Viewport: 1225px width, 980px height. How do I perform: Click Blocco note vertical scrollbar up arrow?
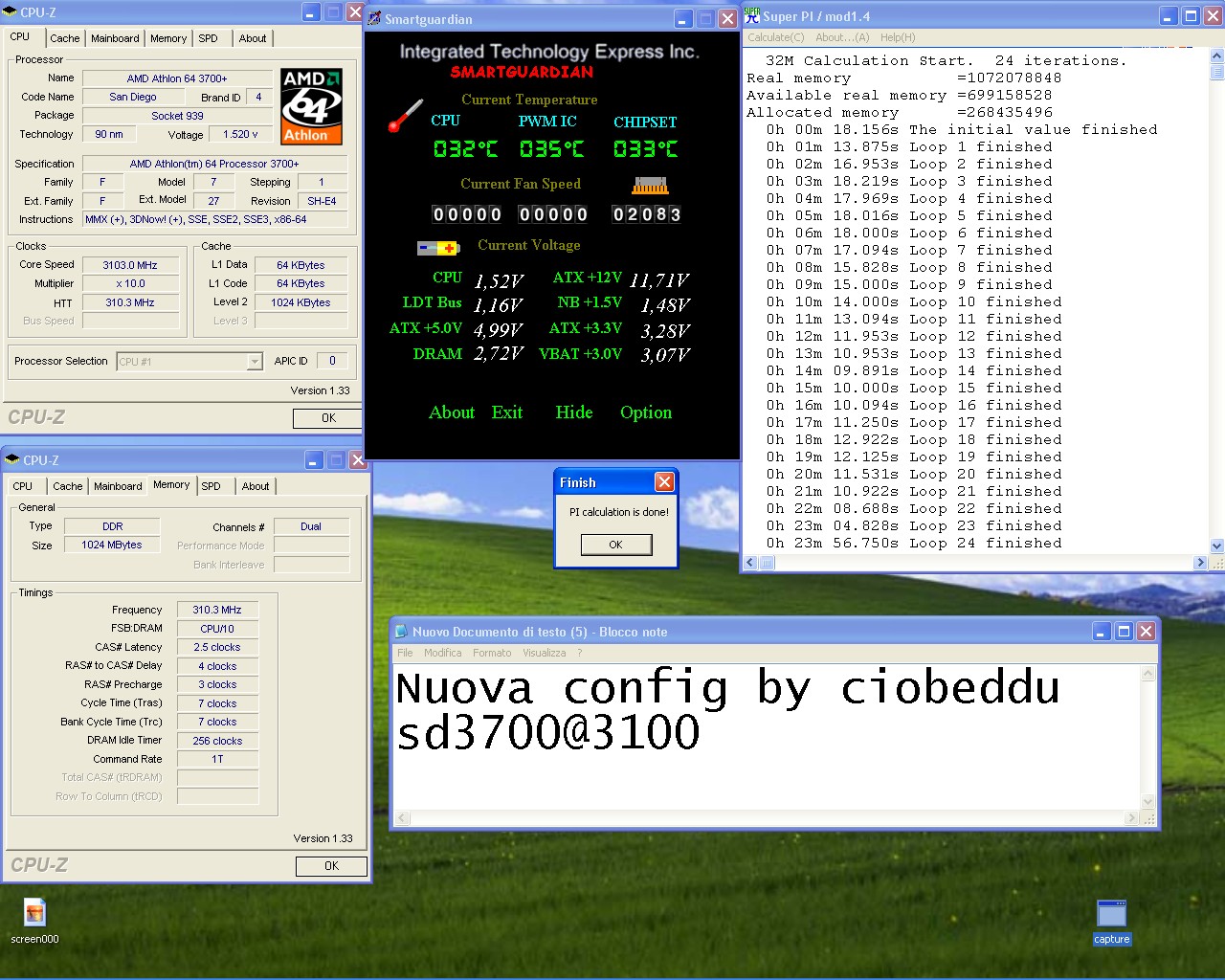[1148, 674]
